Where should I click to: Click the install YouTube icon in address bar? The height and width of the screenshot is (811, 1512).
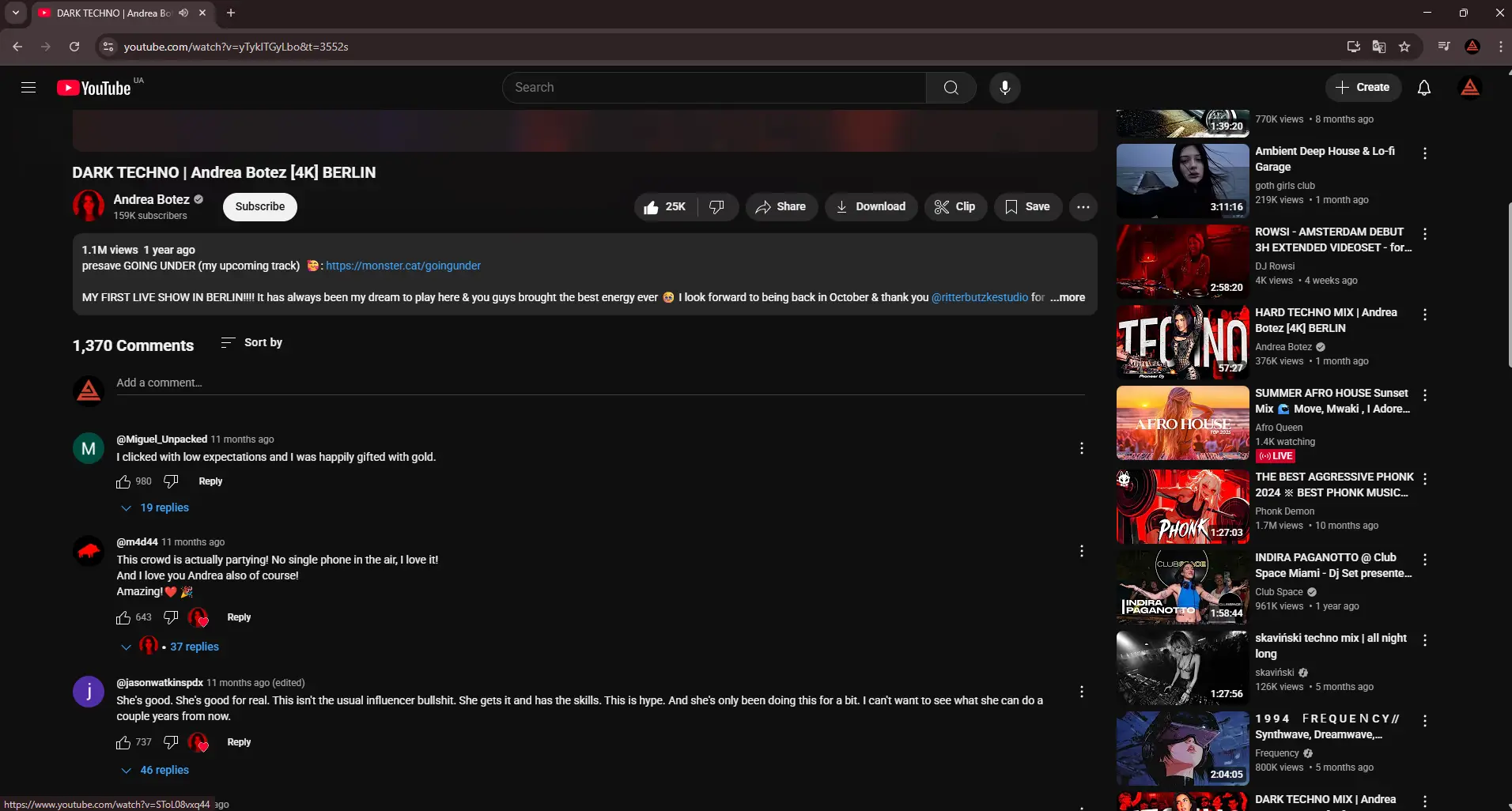pyautogui.click(x=1353, y=47)
